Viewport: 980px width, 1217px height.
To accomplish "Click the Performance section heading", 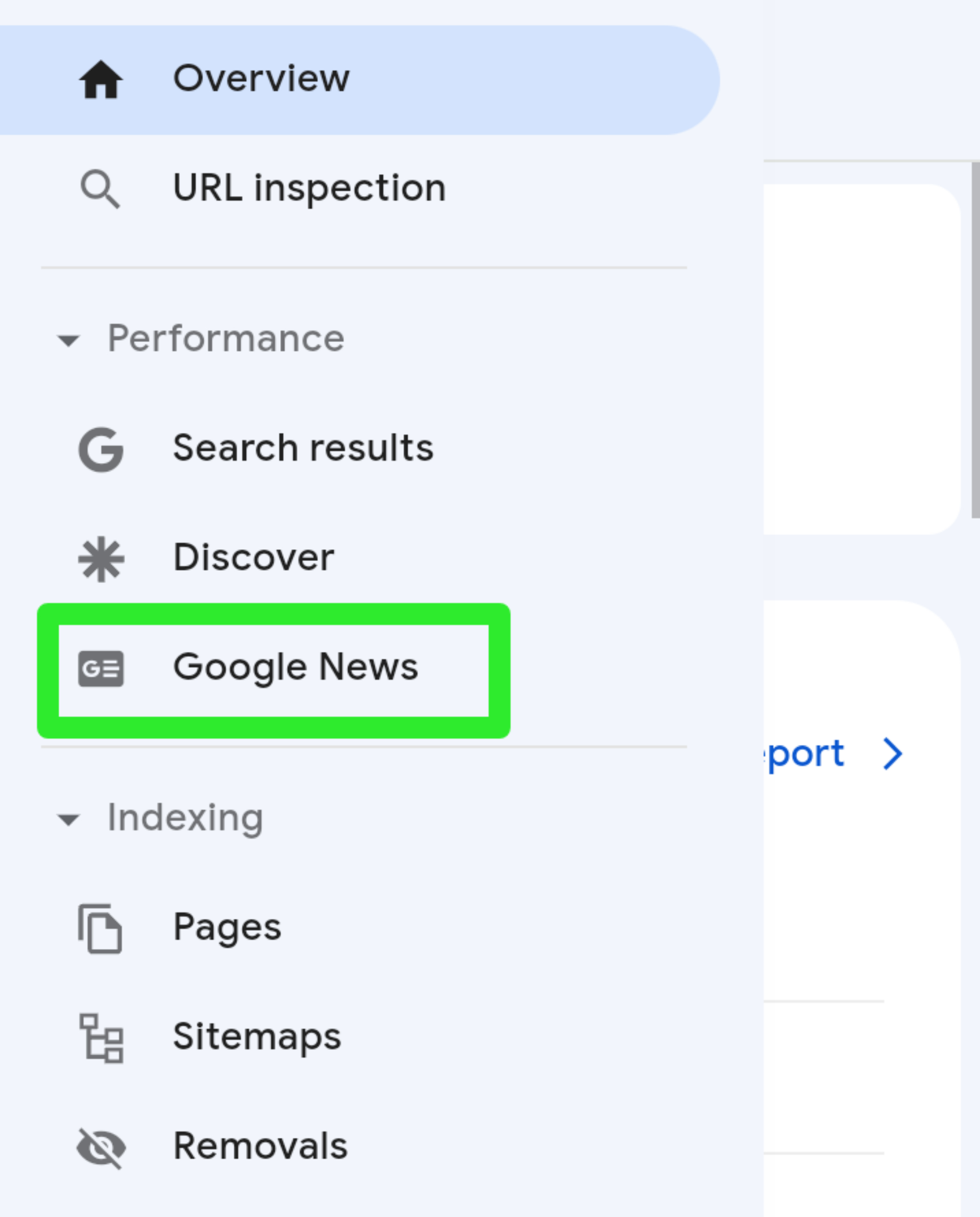I will coord(226,338).
